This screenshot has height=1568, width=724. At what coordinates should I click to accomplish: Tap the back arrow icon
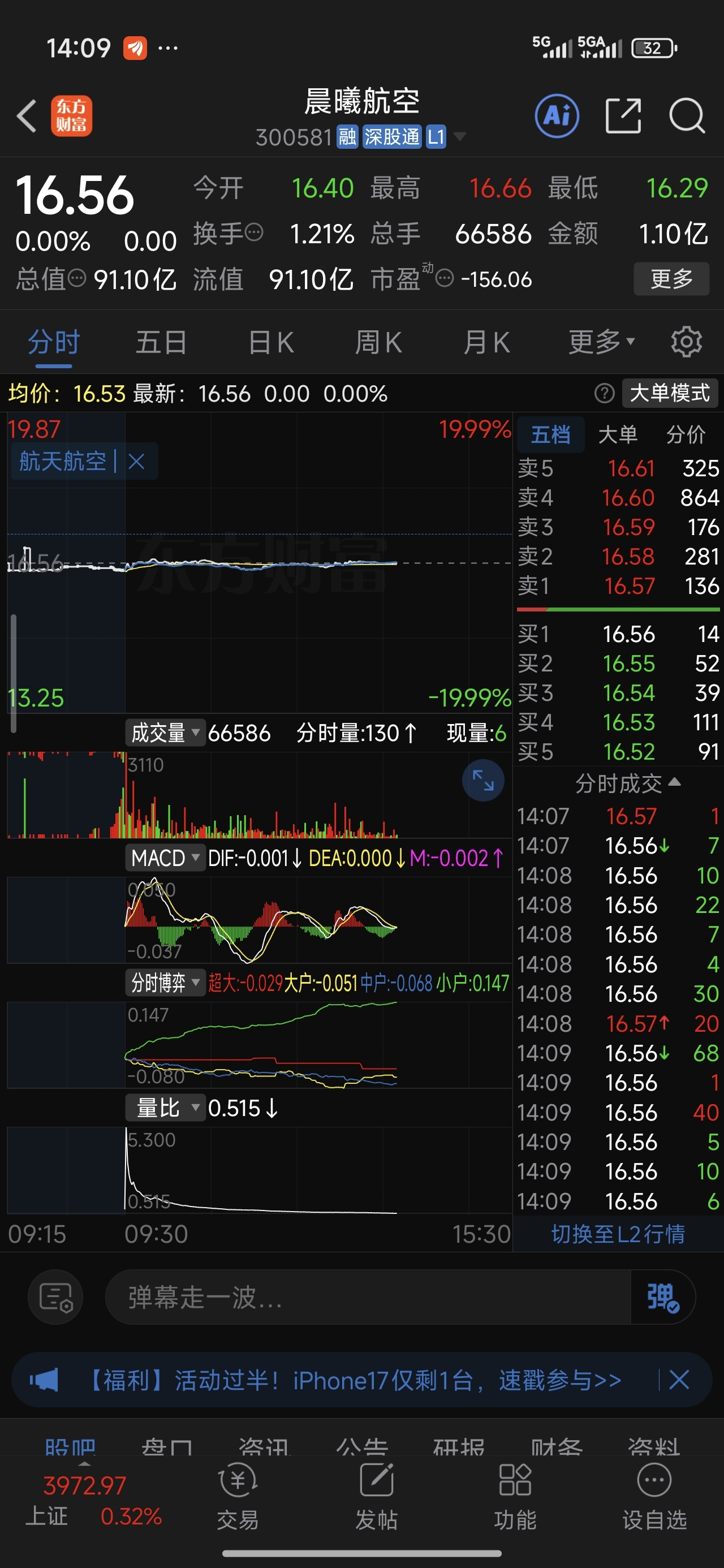point(27,115)
